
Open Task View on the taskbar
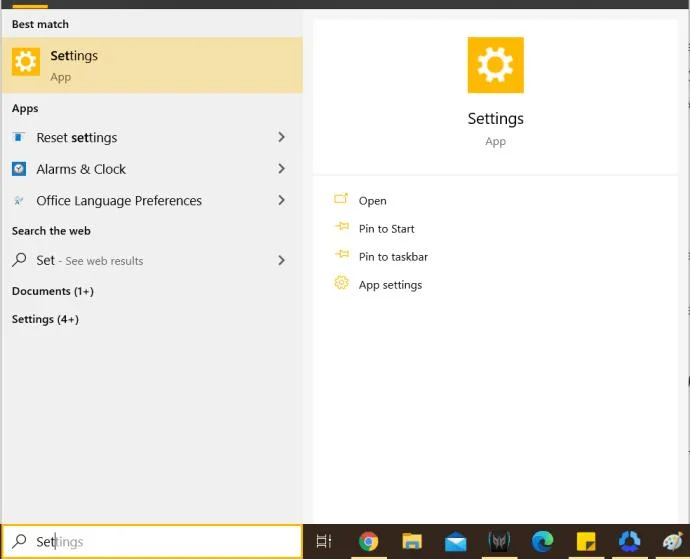click(x=324, y=541)
